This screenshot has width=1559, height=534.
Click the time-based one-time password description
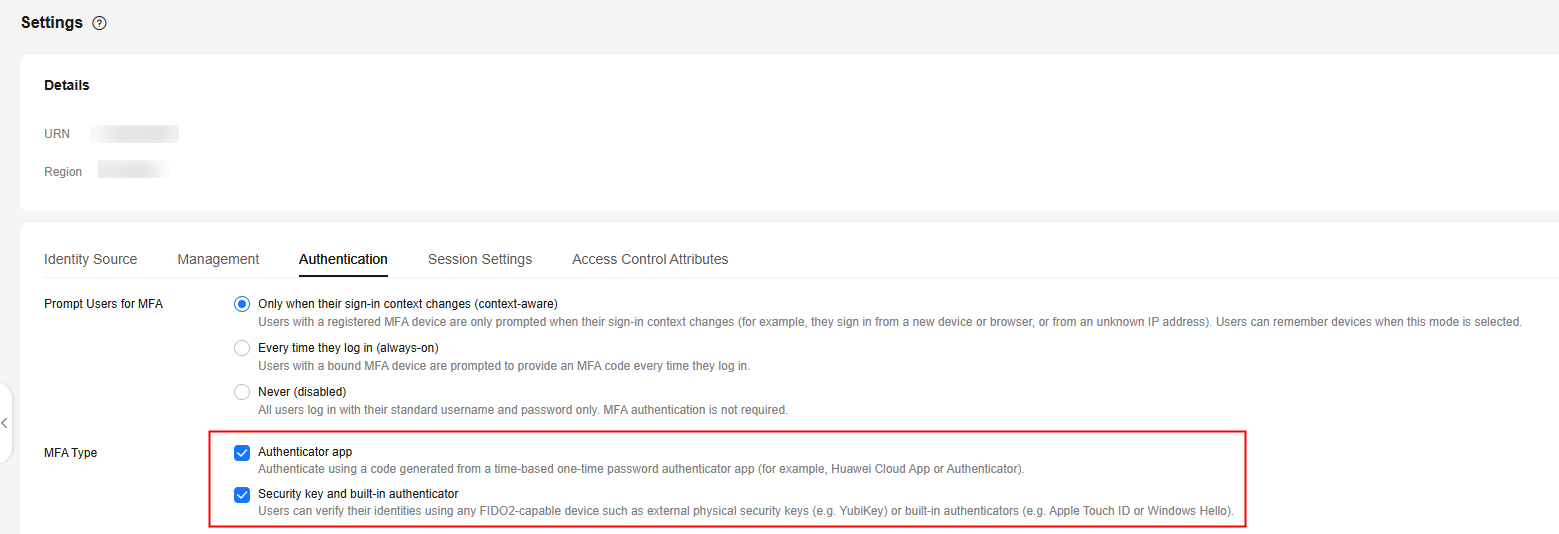641,469
